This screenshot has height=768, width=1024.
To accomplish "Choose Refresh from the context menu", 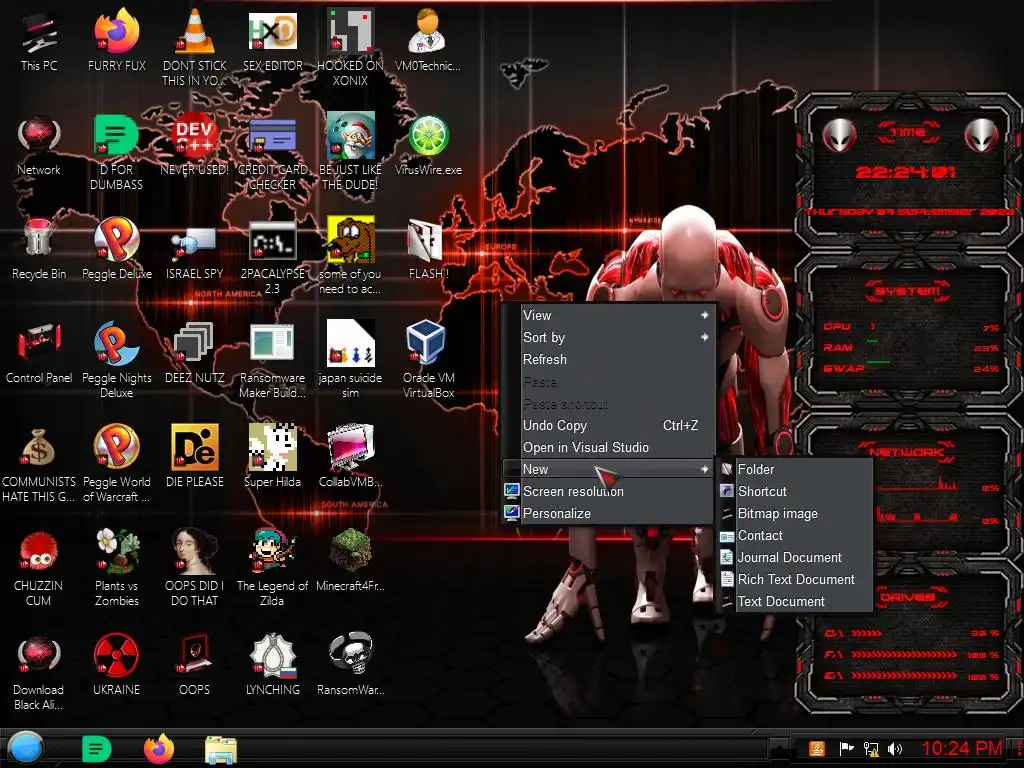I will (x=608, y=360).
